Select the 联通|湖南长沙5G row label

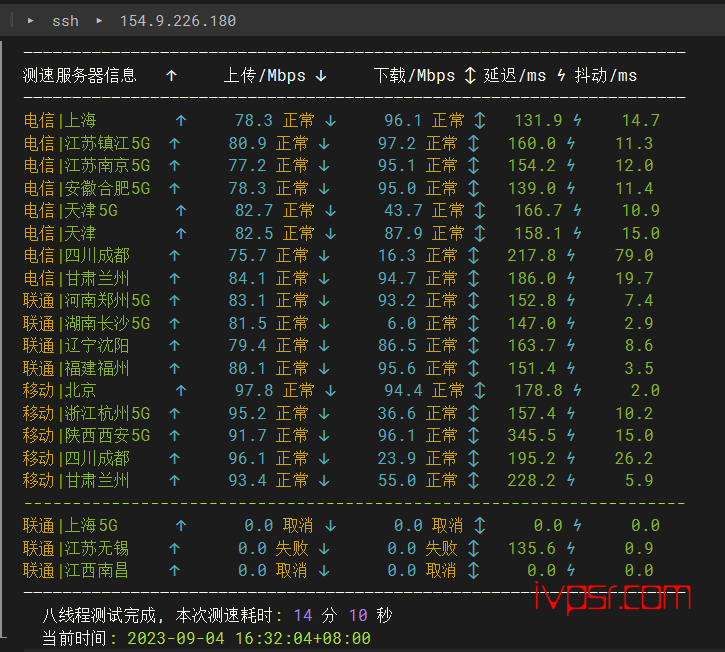[86, 323]
